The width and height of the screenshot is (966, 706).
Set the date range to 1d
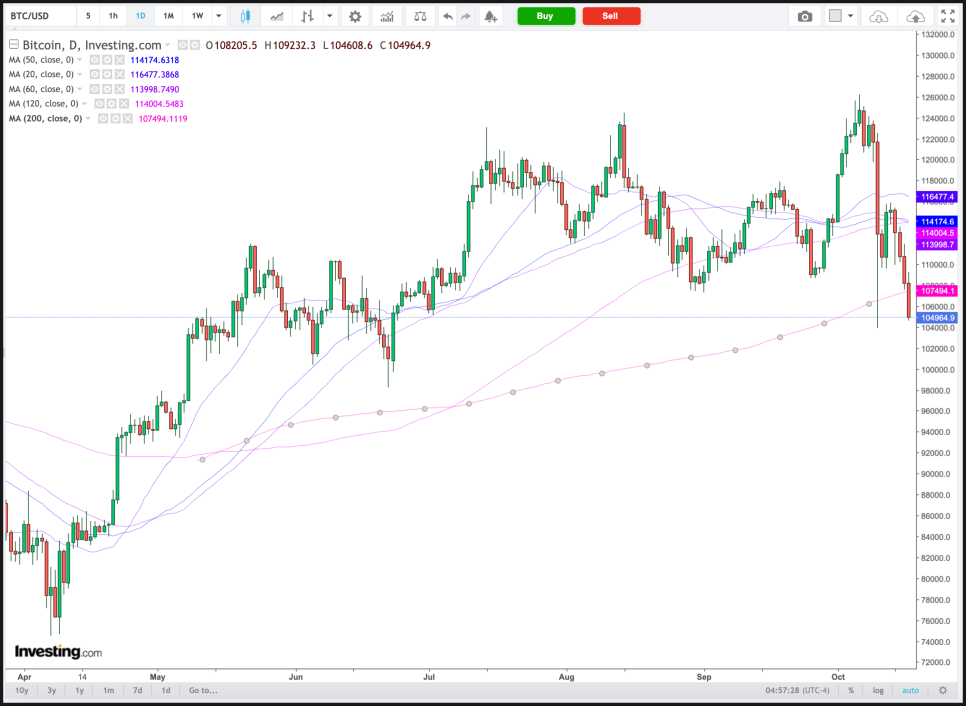pyautogui.click(x=166, y=690)
